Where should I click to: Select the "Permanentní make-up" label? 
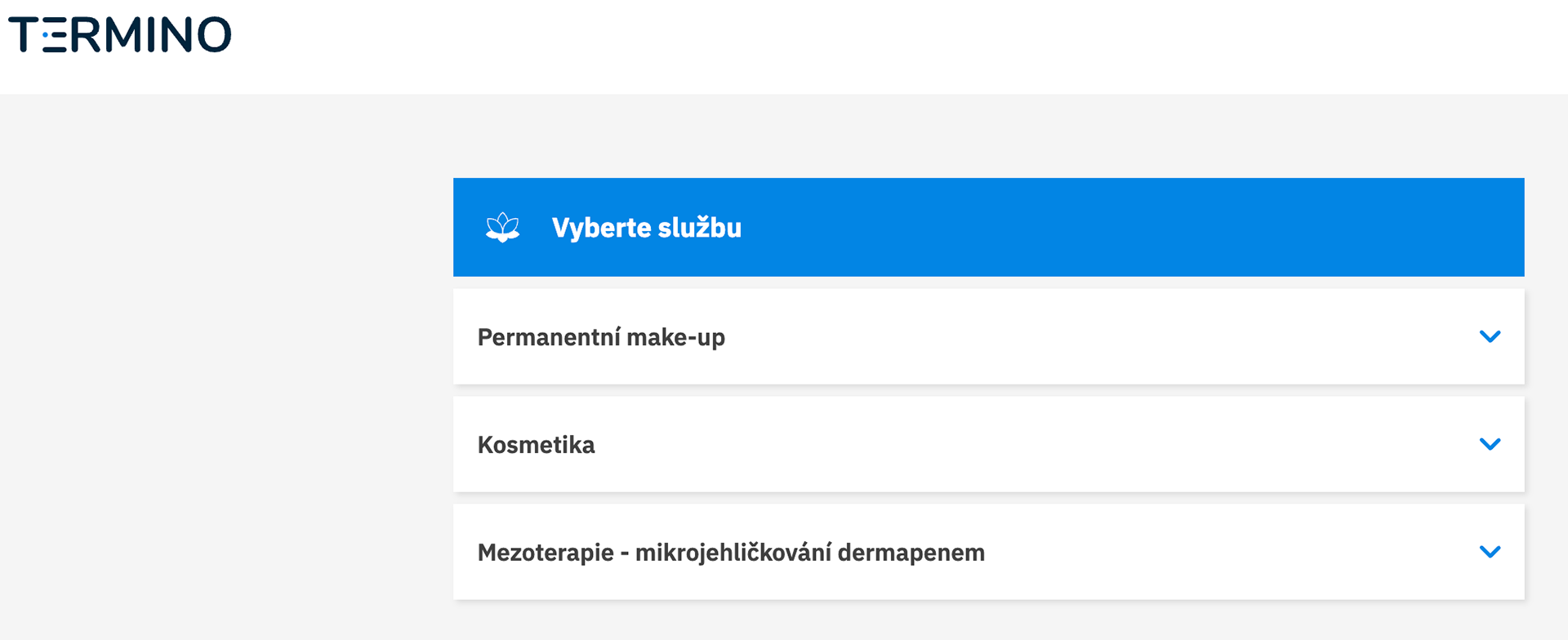(x=601, y=337)
